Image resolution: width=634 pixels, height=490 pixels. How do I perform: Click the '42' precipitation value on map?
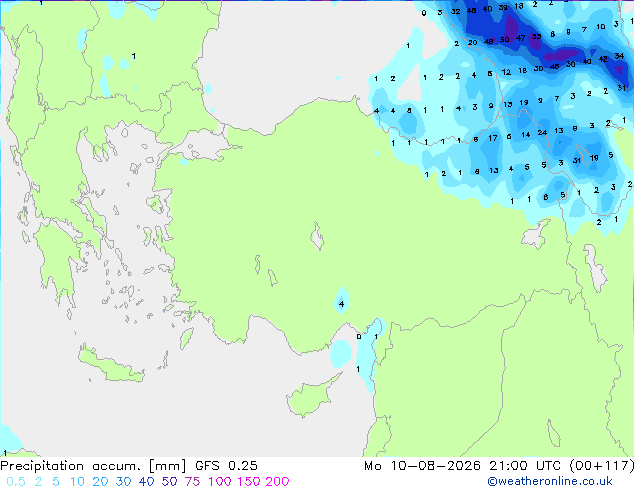pos(603,59)
